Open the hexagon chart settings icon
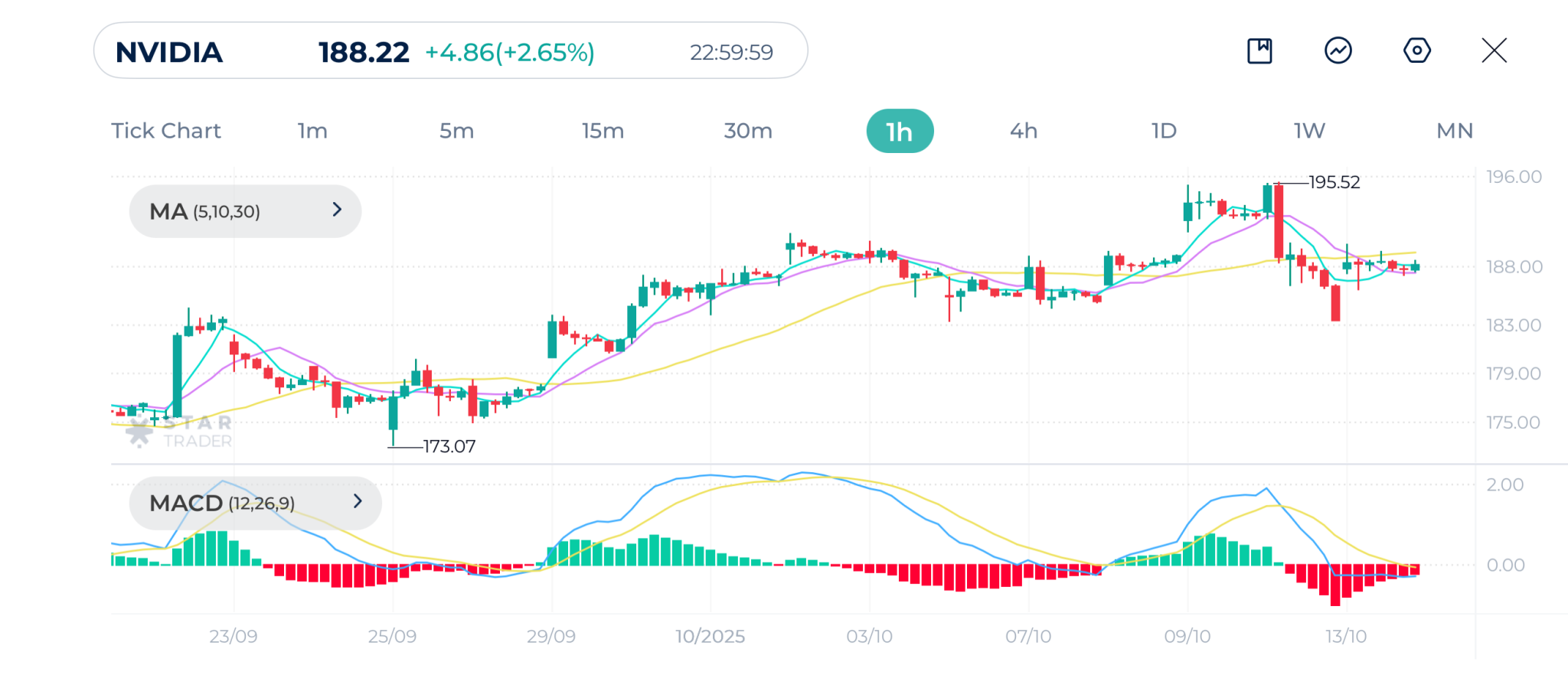1568x688 pixels. click(1416, 51)
